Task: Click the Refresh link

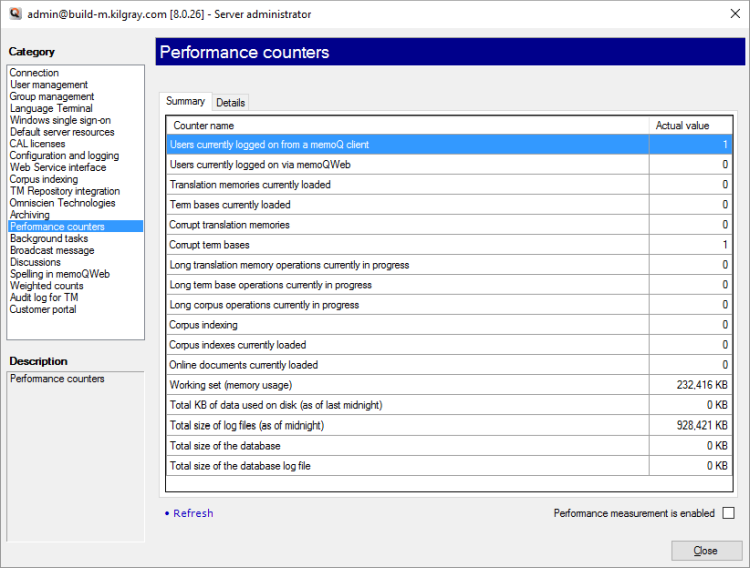Action: coord(193,513)
